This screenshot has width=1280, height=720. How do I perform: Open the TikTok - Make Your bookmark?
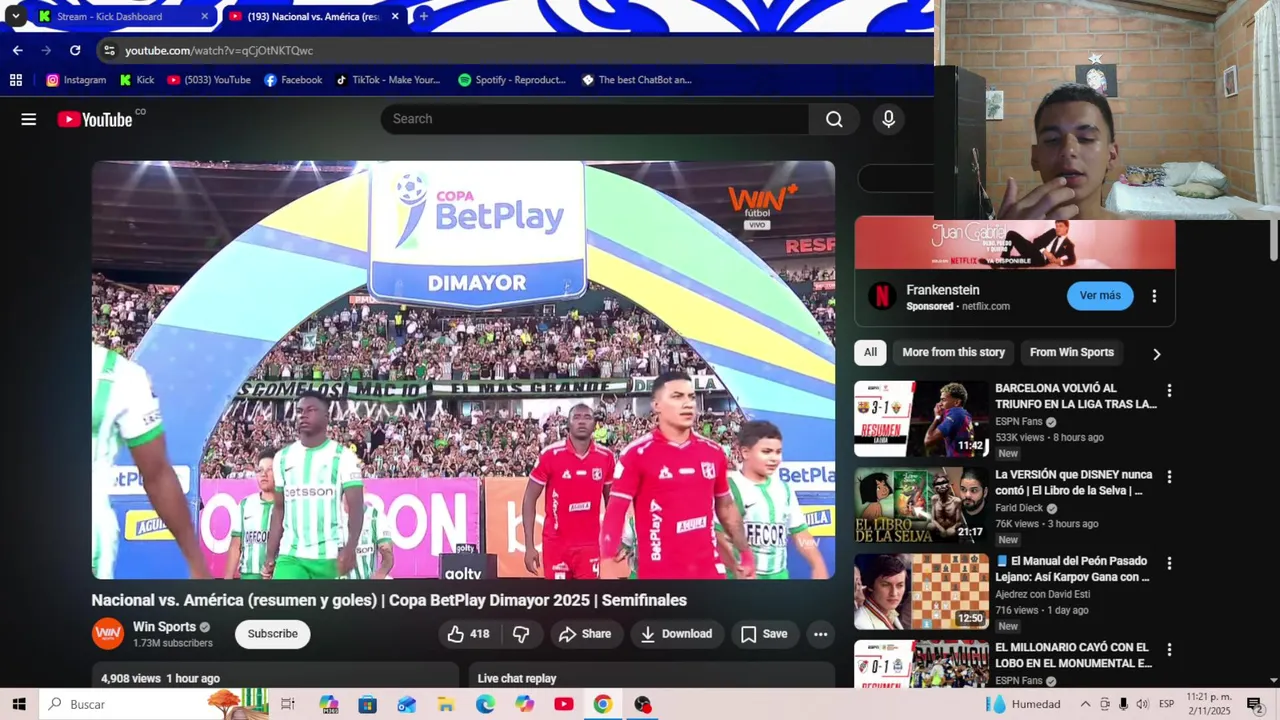pos(388,80)
